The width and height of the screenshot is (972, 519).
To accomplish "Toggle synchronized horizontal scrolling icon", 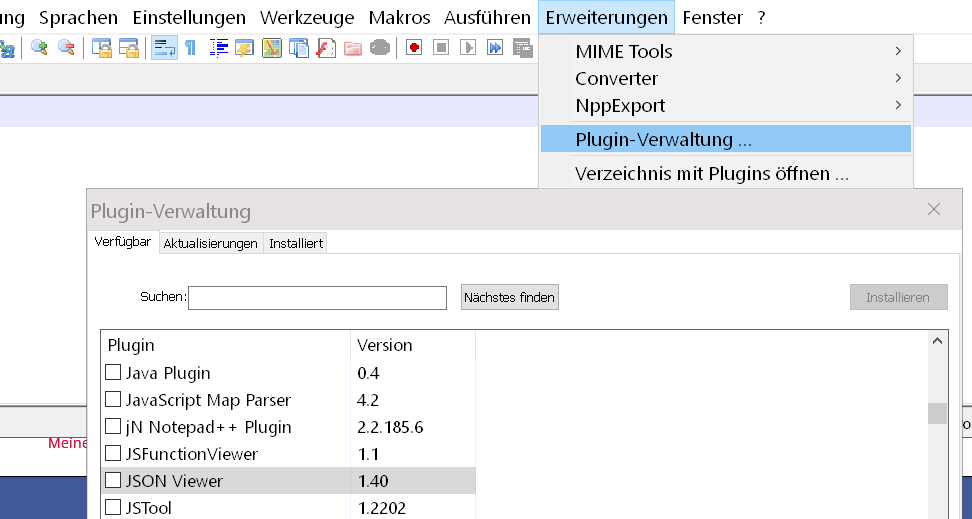I will click(x=129, y=48).
